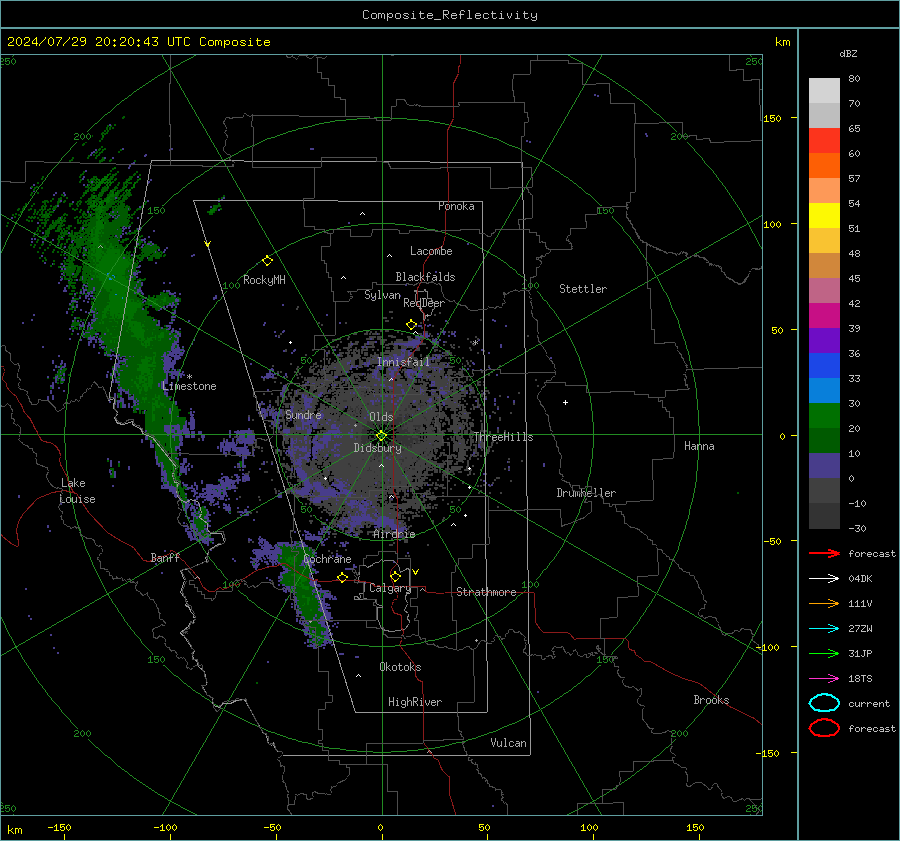The width and height of the screenshot is (900, 841).
Task: Click the Sundre city label
Action: tap(303, 414)
